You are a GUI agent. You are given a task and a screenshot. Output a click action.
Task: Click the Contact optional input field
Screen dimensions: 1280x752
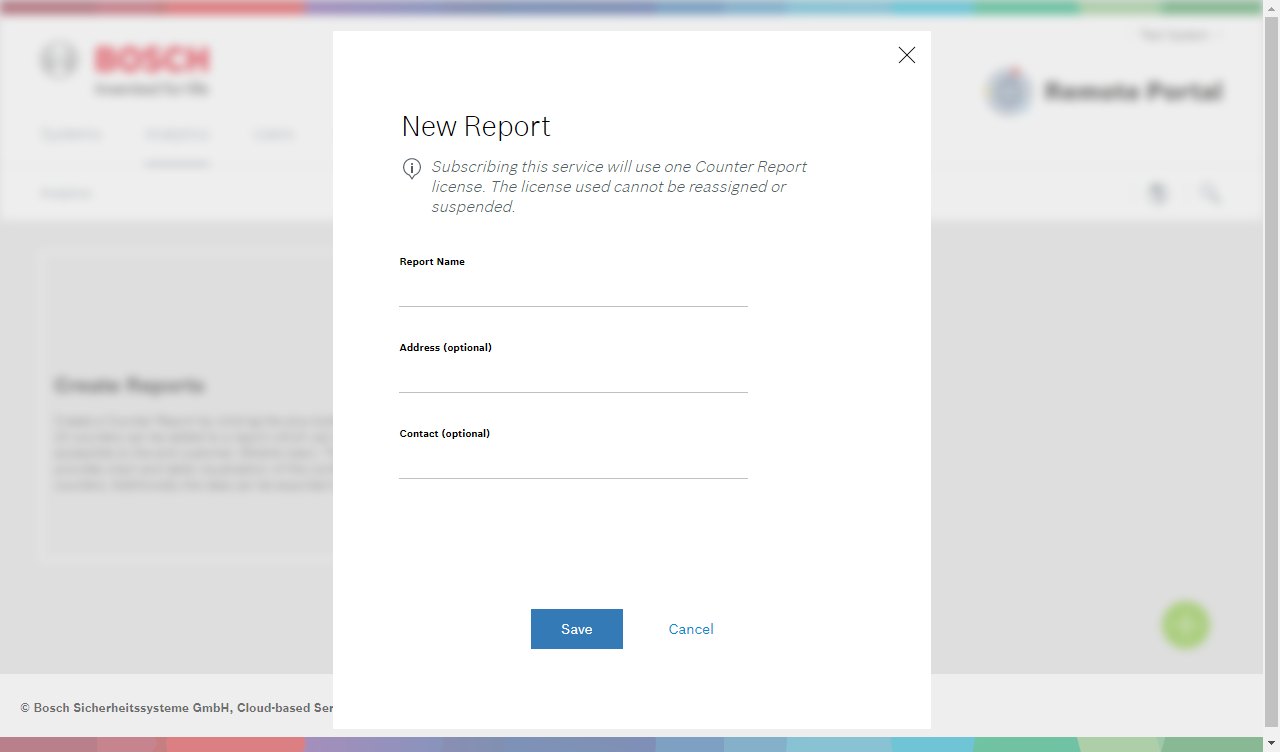pos(573,467)
